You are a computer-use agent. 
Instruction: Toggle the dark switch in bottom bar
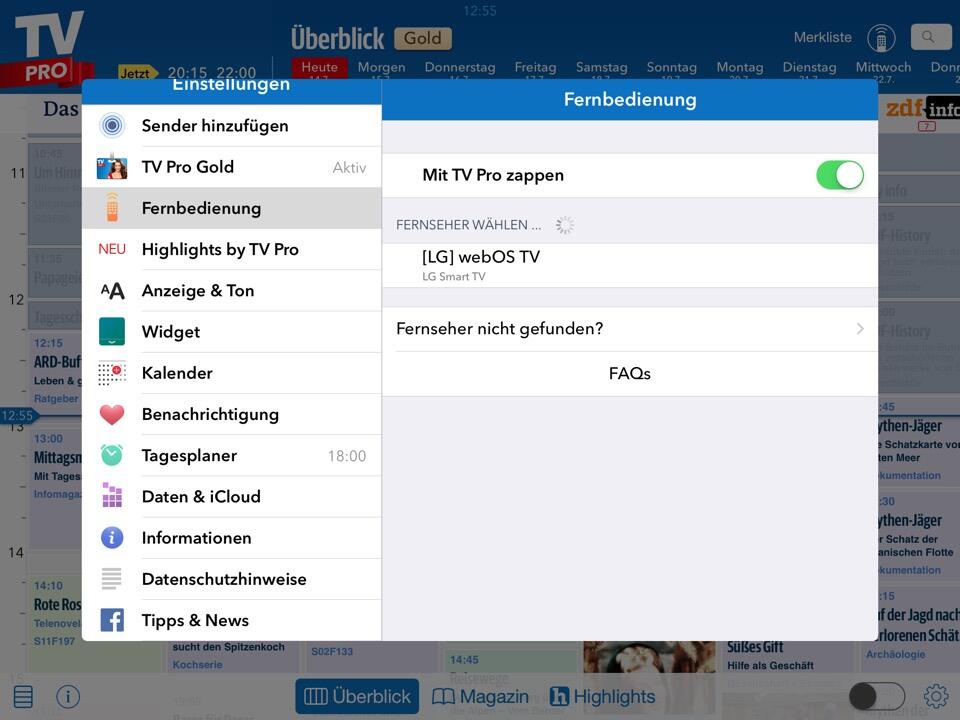click(x=877, y=696)
